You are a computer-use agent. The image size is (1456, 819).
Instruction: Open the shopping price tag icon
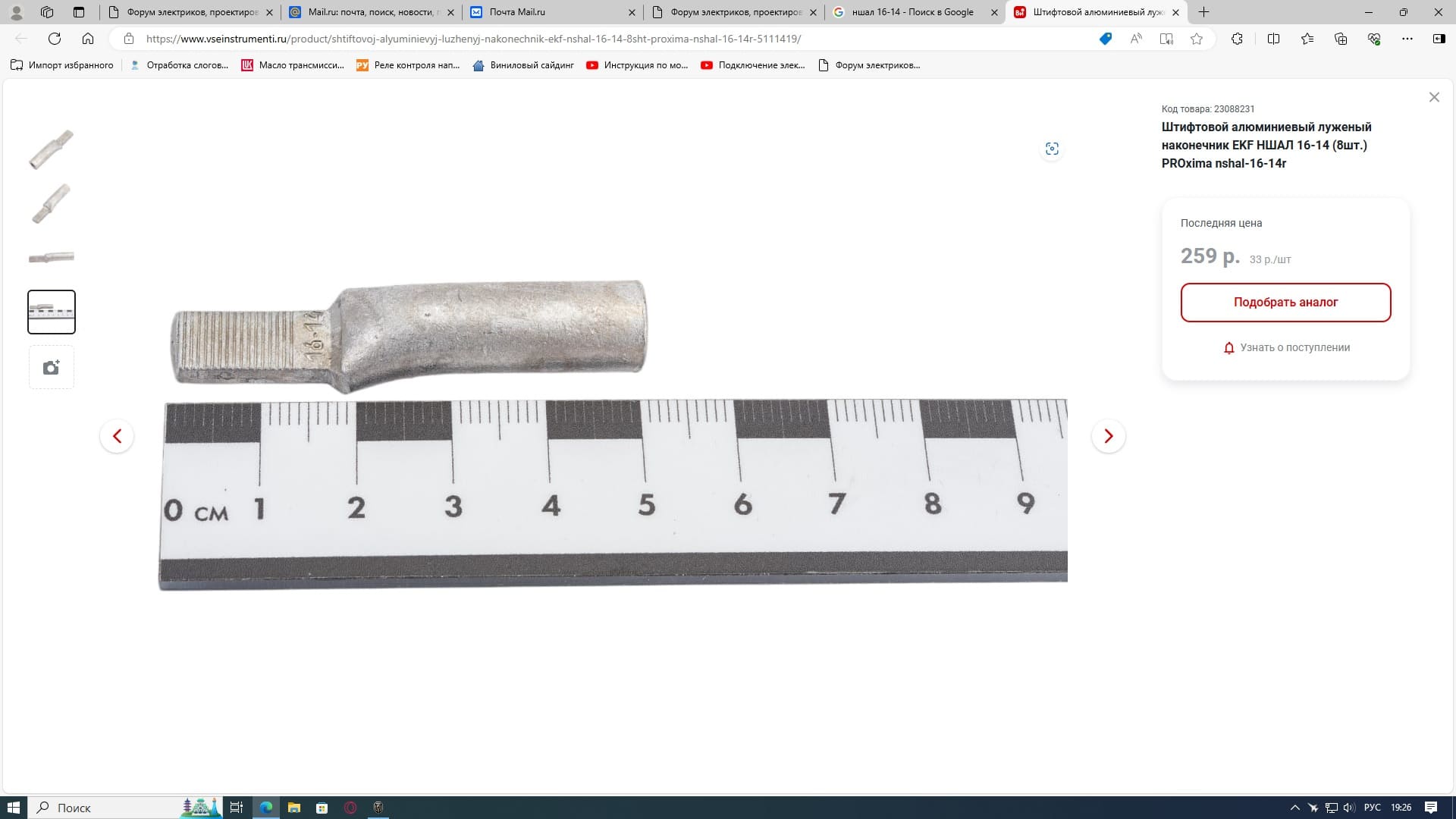[1105, 39]
